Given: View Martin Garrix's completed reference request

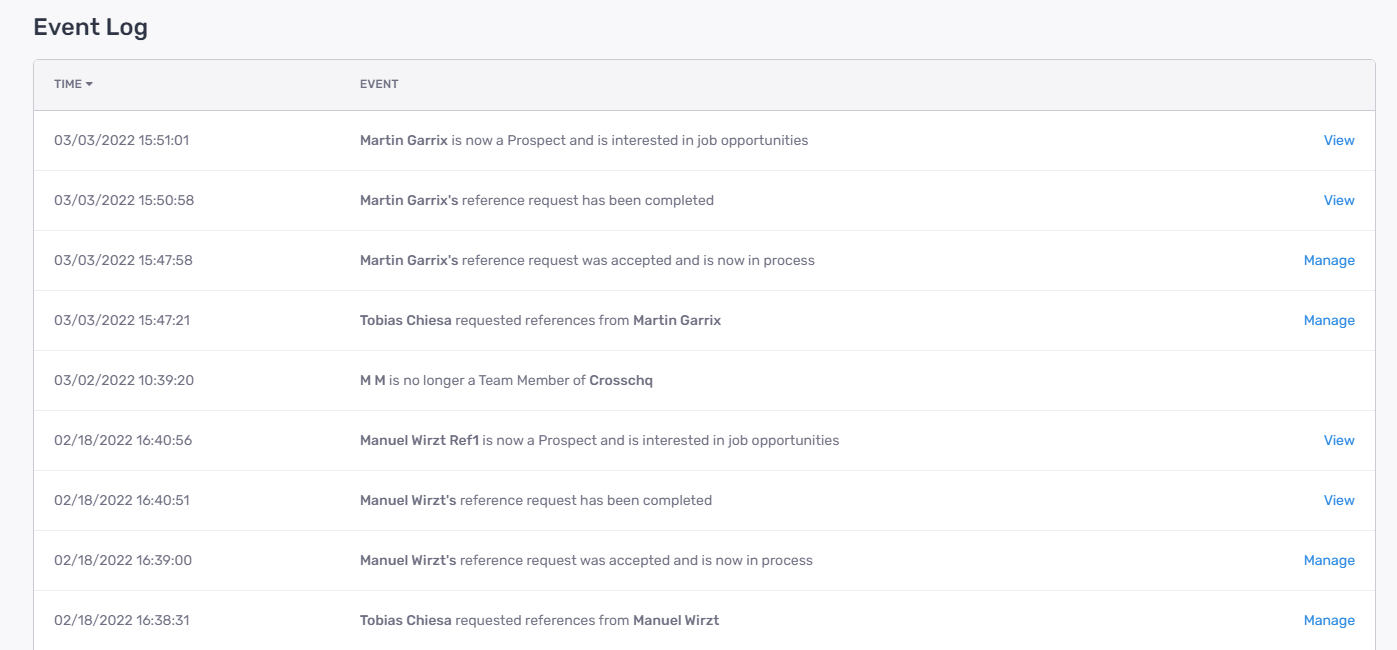Looking at the screenshot, I should [x=1339, y=200].
